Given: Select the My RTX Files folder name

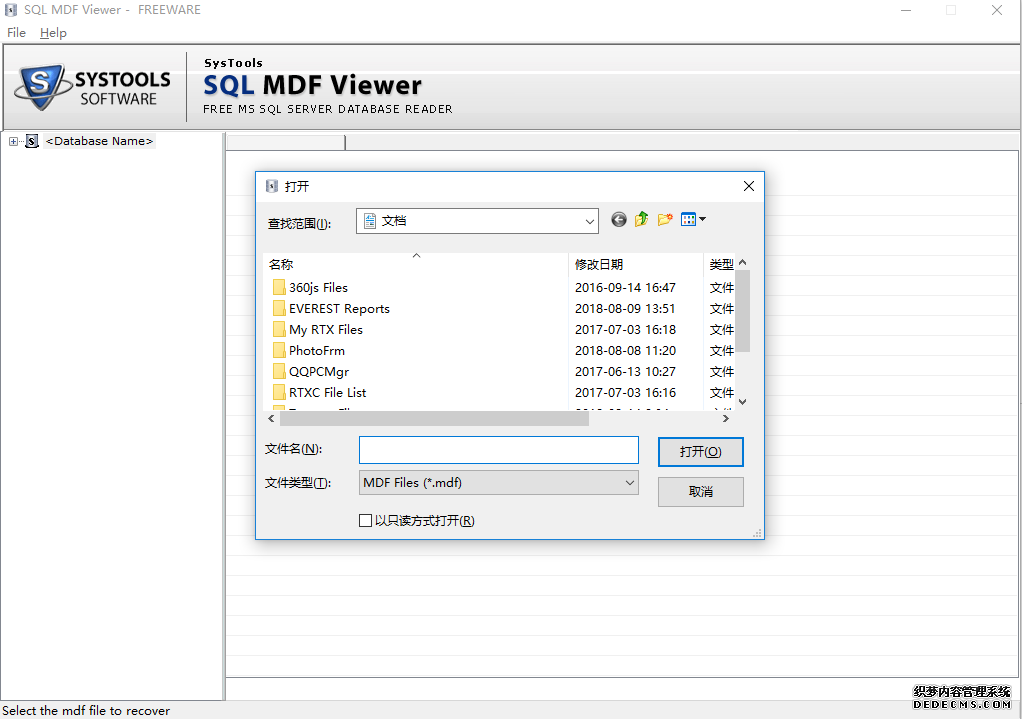Looking at the screenshot, I should [x=325, y=329].
